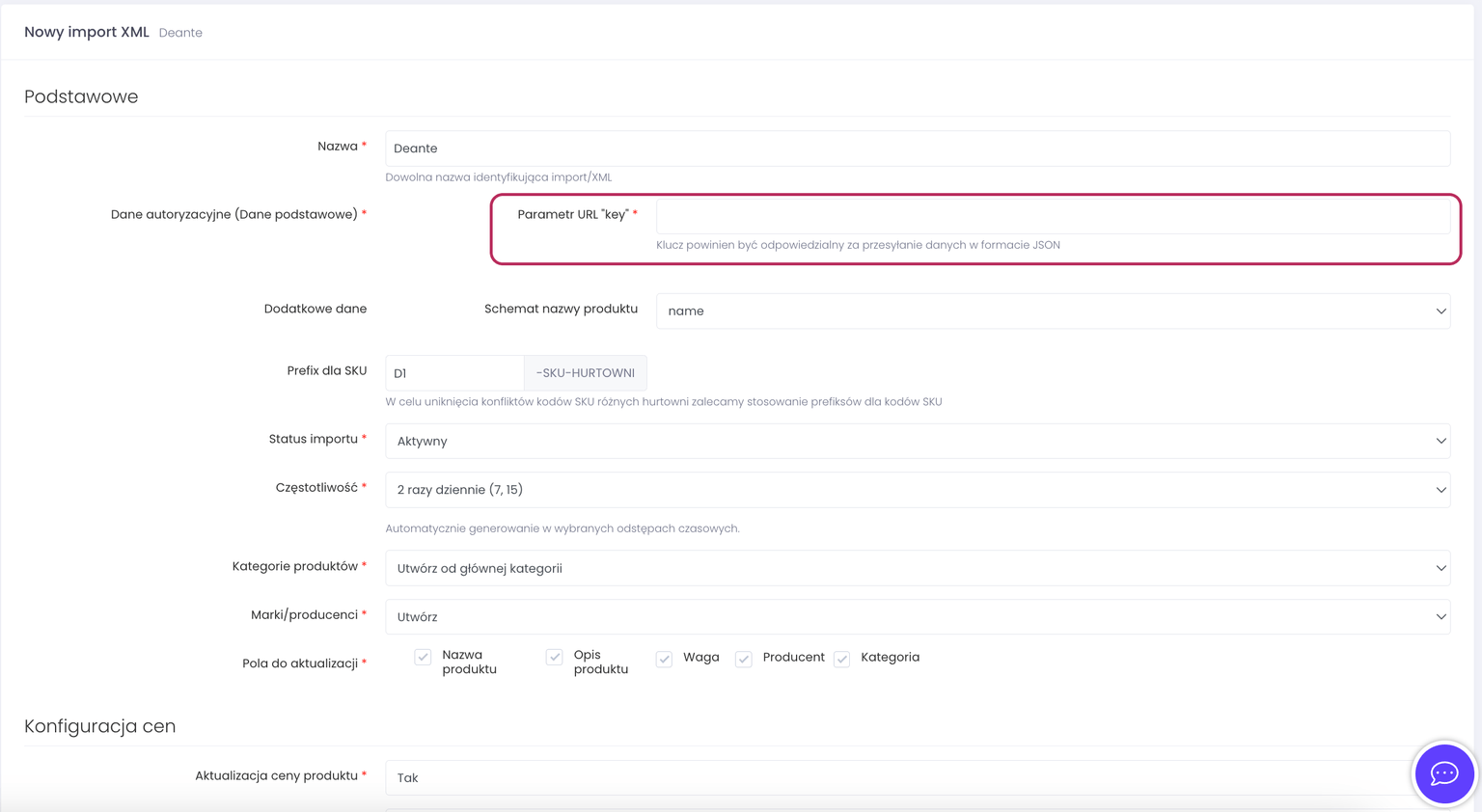
Task: Click the Automatycznie generowanie hint text
Action: [563, 528]
